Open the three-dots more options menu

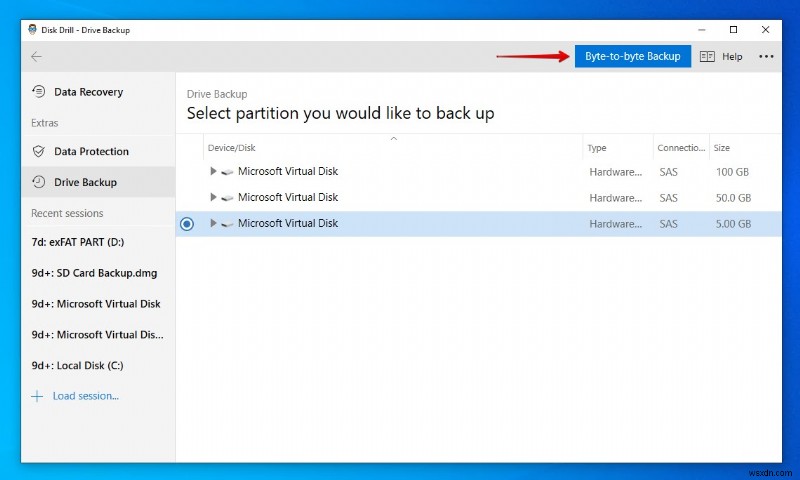point(766,57)
